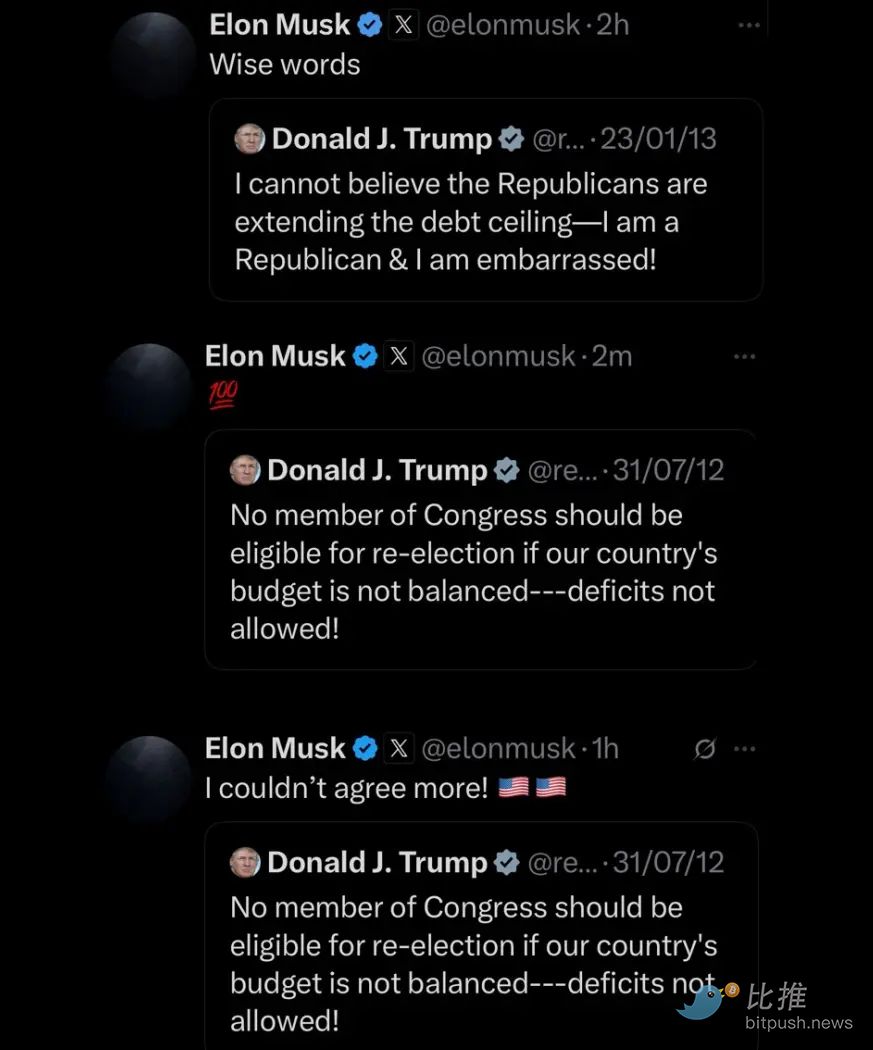Click the X affiliate badge on the 1h tweet

pos(399,748)
